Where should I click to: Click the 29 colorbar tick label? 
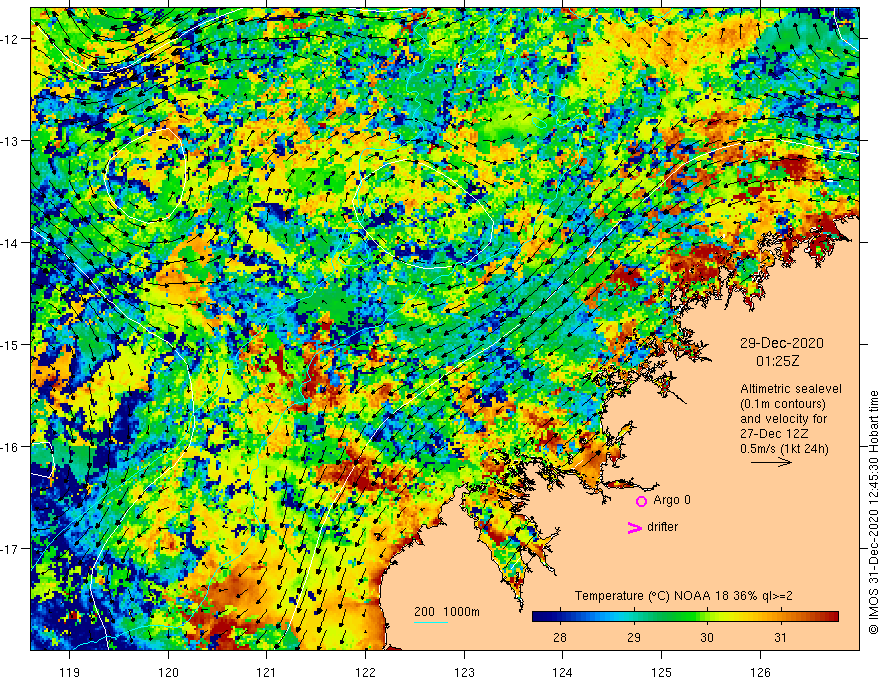pos(634,637)
